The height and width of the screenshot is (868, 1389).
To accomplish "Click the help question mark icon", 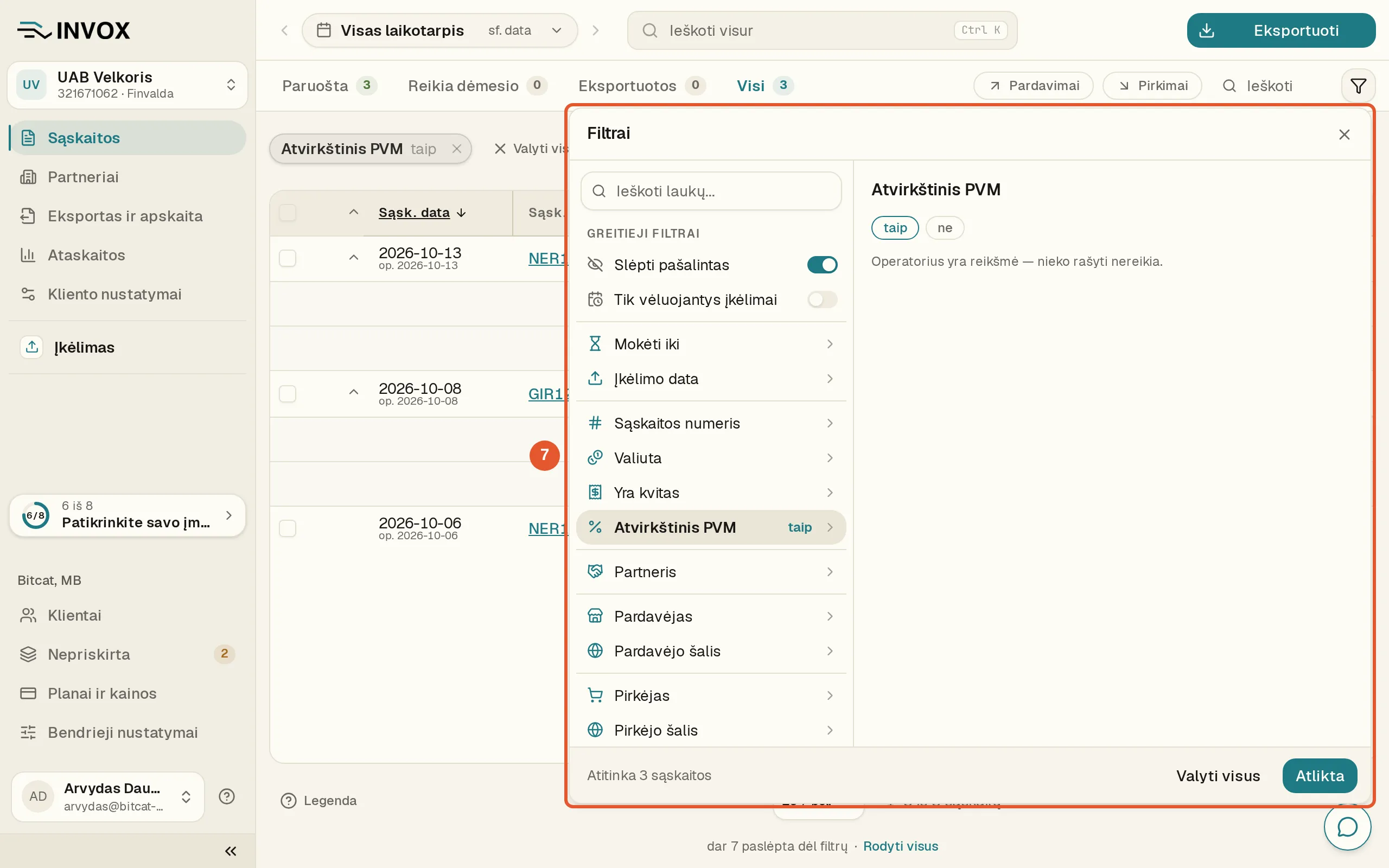I will point(227,796).
